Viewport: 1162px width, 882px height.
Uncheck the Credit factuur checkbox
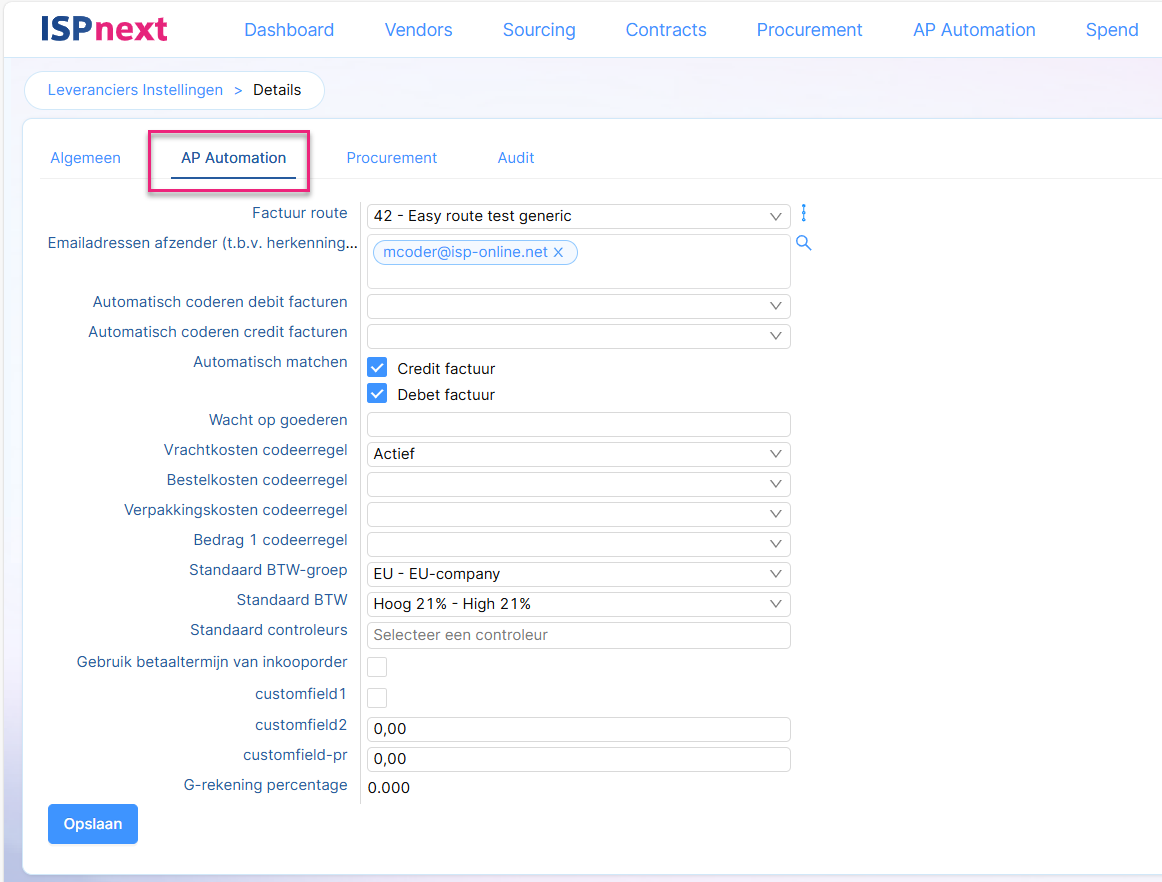click(377, 368)
